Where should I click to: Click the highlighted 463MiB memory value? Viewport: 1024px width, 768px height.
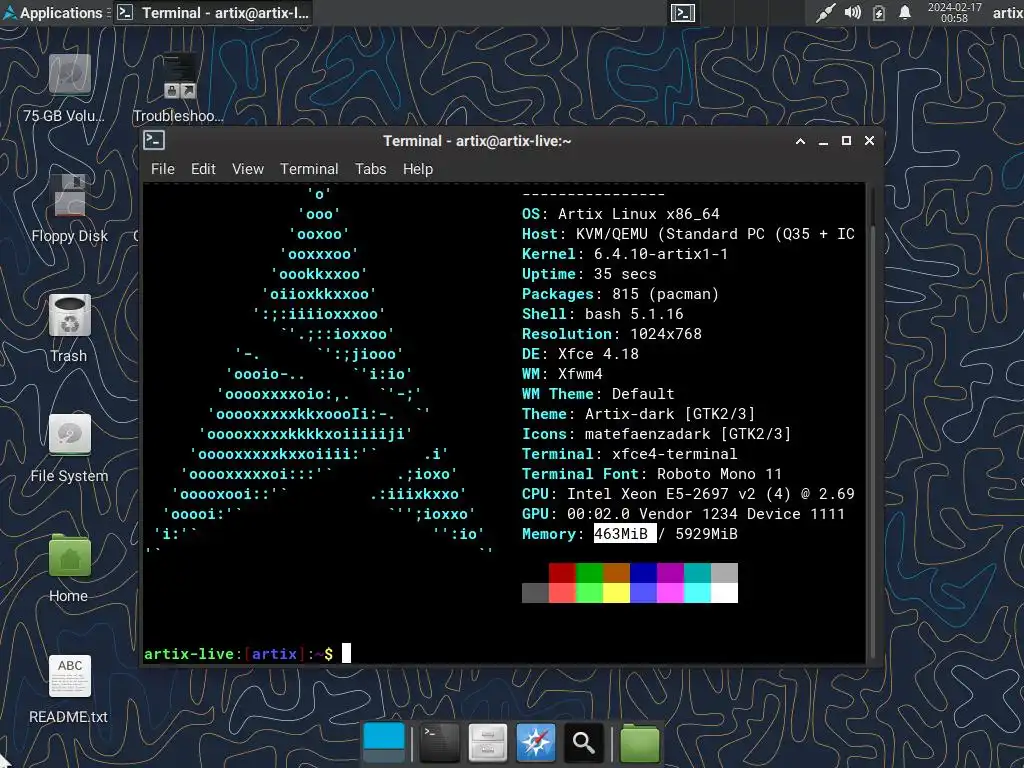624,534
